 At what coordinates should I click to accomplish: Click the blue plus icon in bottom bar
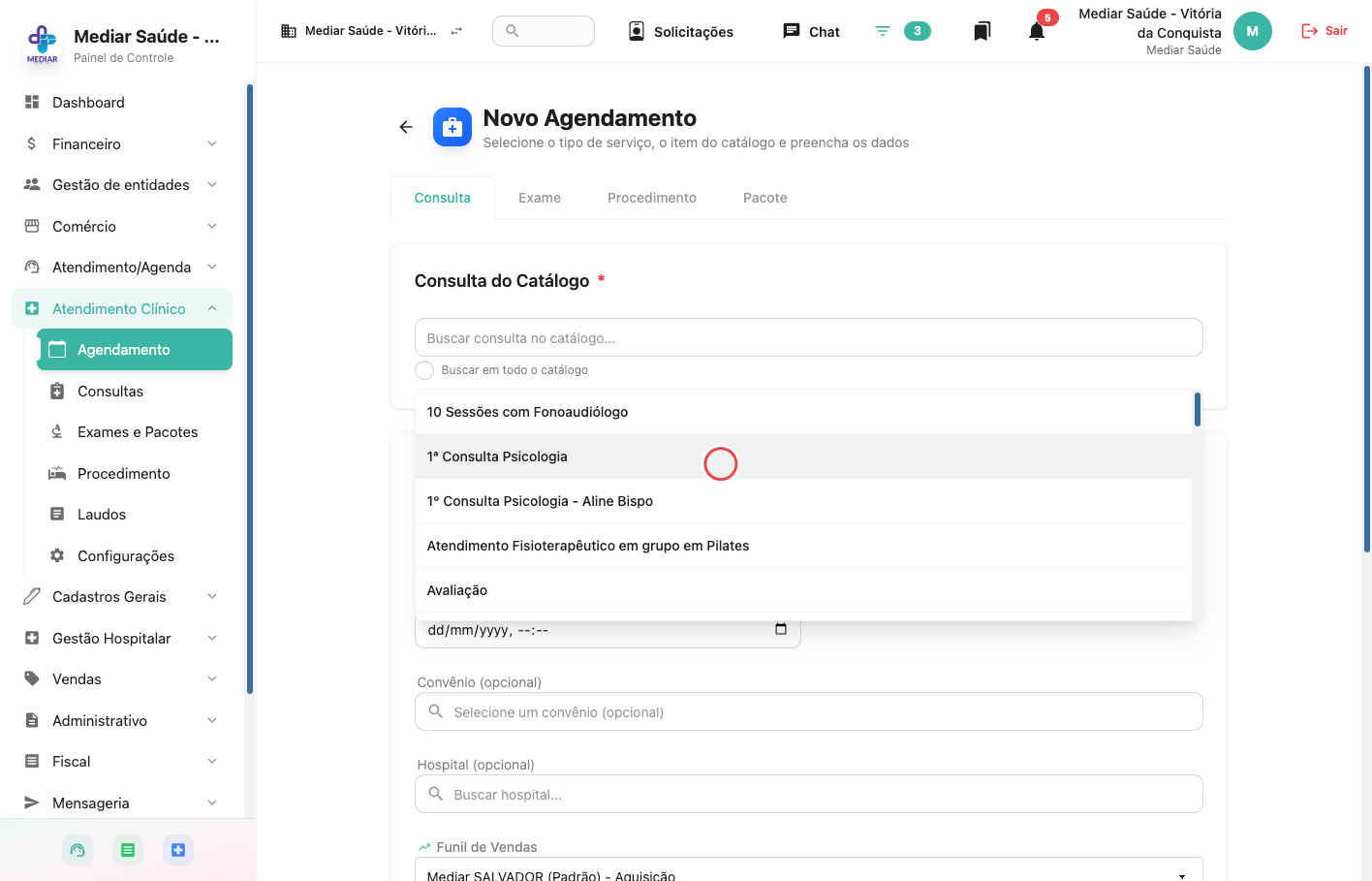[x=178, y=850]
